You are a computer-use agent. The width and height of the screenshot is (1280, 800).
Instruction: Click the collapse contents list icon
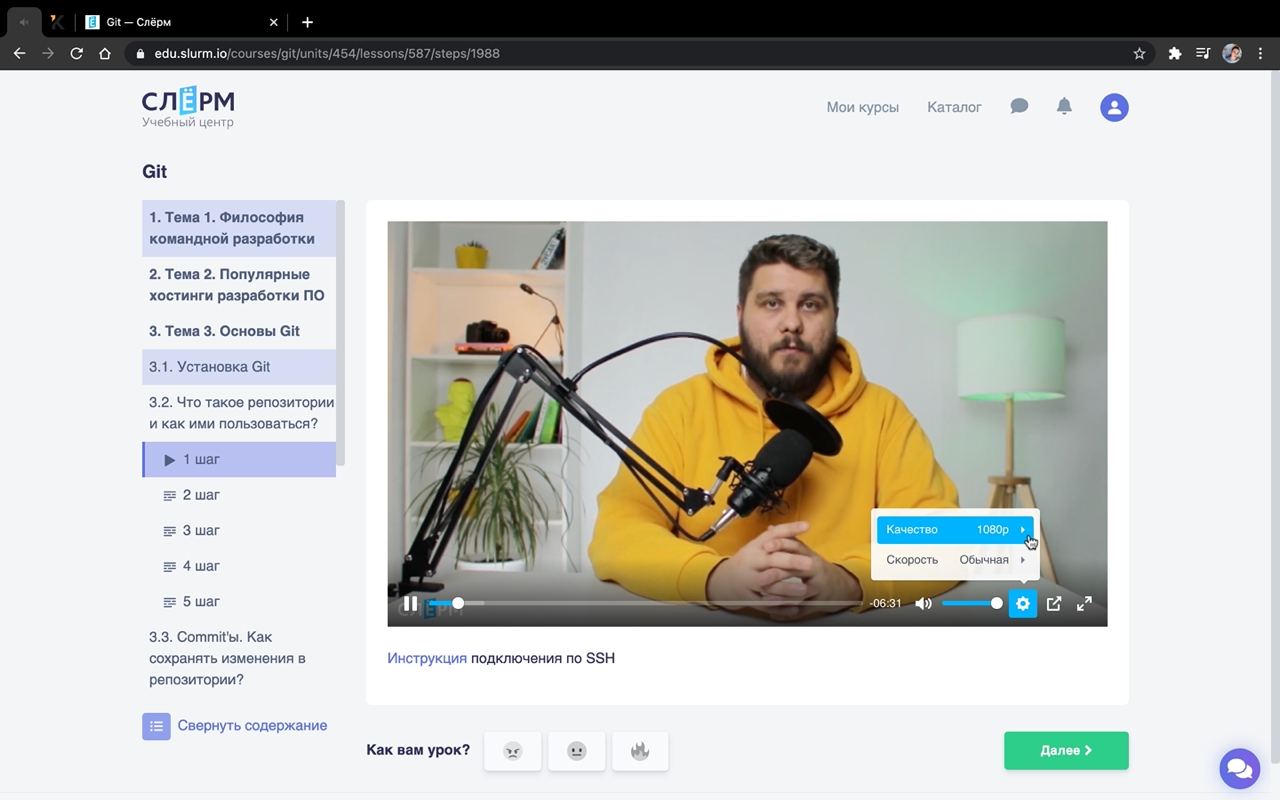(x=156, y=726)
